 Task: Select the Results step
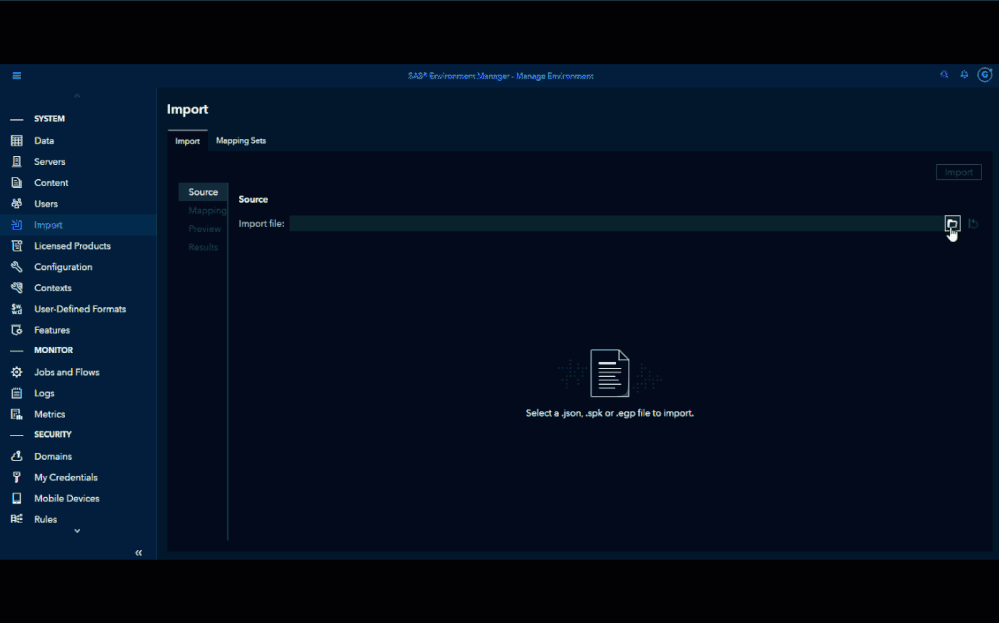[x=203, y=247]
